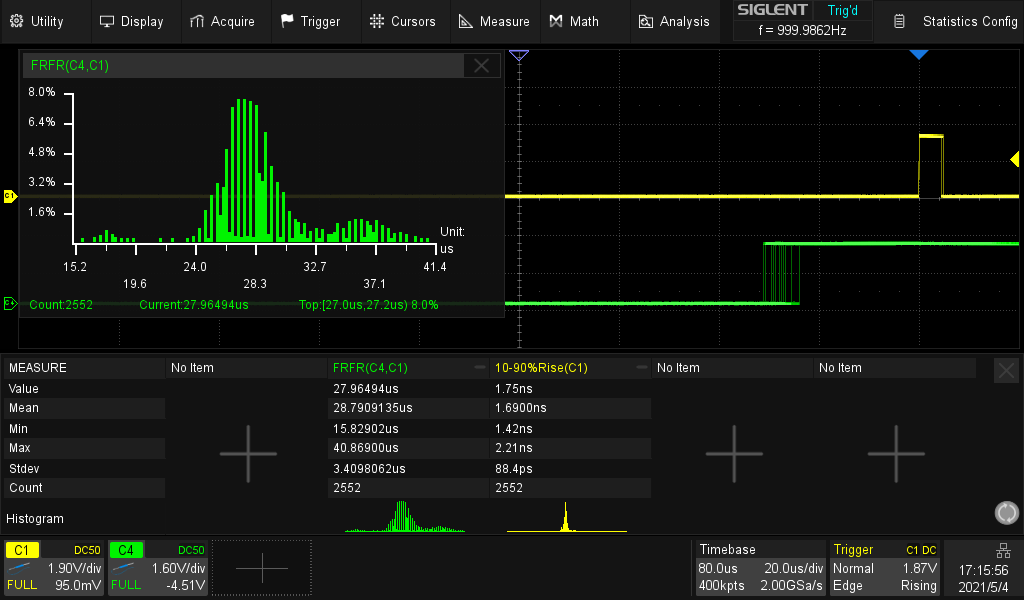The height and width of the screenshot is (600, 1024).
Task: Add measurement in the No Item slot right of 10-90%Rise(C1)
Action: click(733, 454)
